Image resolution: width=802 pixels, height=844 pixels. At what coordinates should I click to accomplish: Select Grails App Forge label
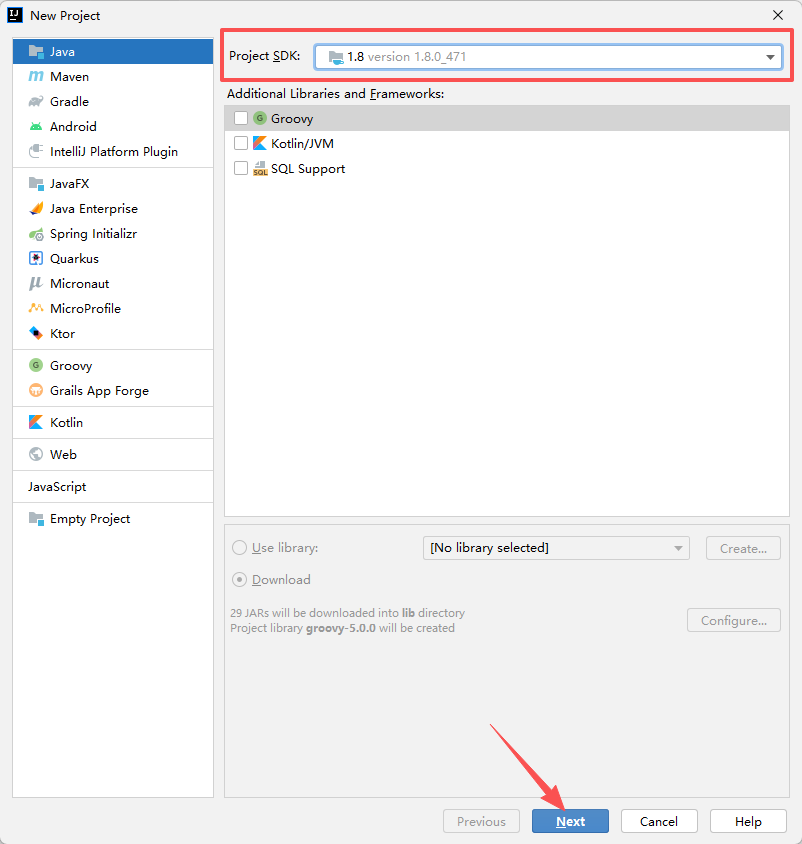[100, 390]
